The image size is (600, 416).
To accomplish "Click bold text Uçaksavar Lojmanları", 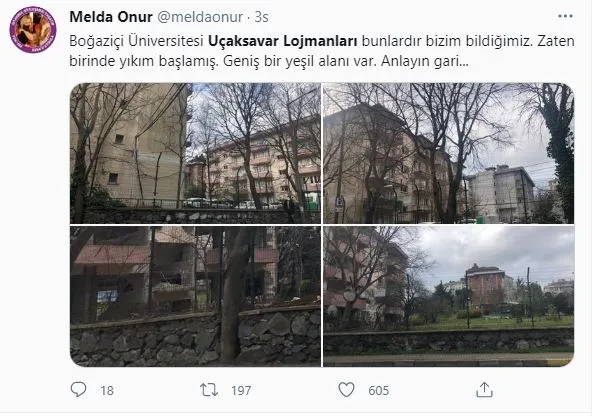I will tap(283, 41).
